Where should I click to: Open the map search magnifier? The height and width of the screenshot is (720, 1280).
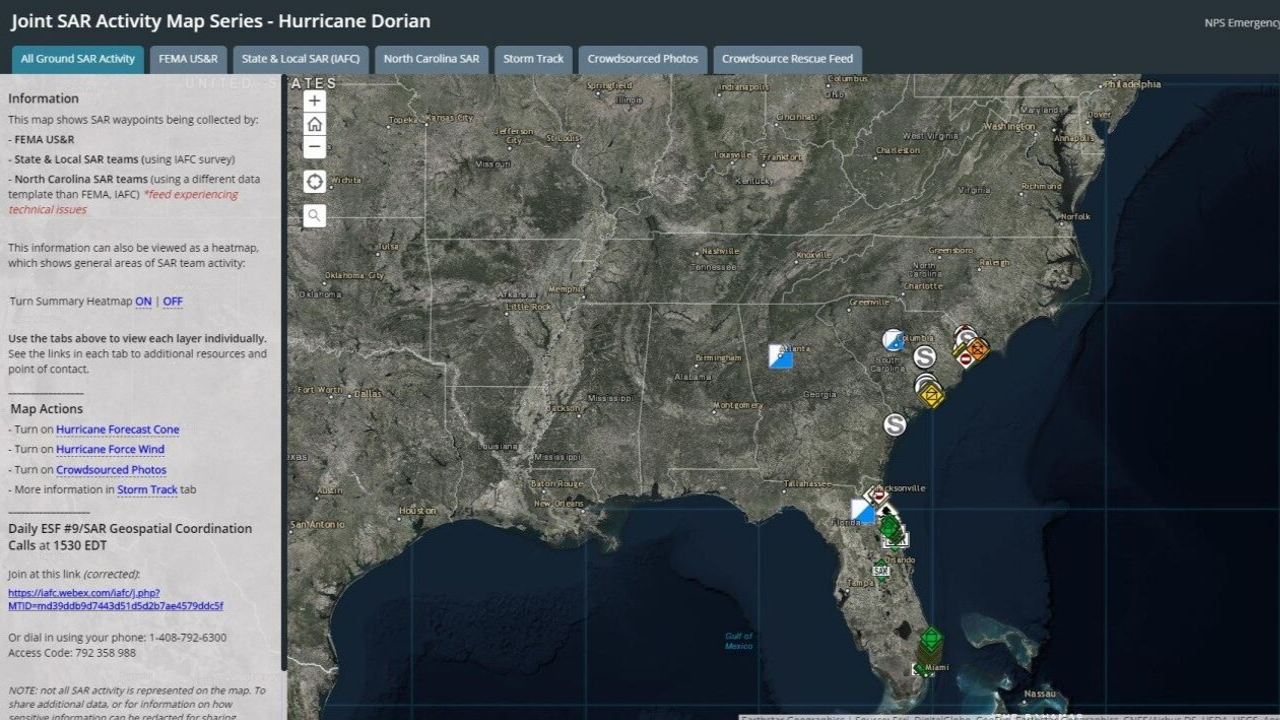point(314,215)
